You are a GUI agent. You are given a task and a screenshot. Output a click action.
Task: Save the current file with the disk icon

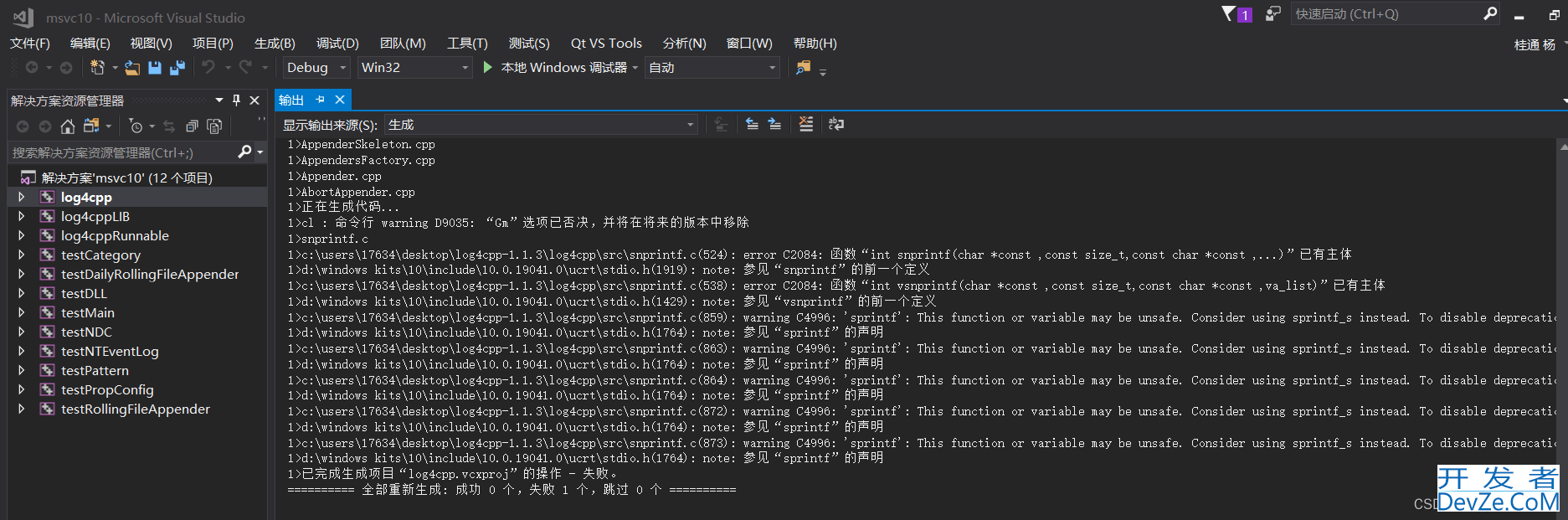point(155,68)
